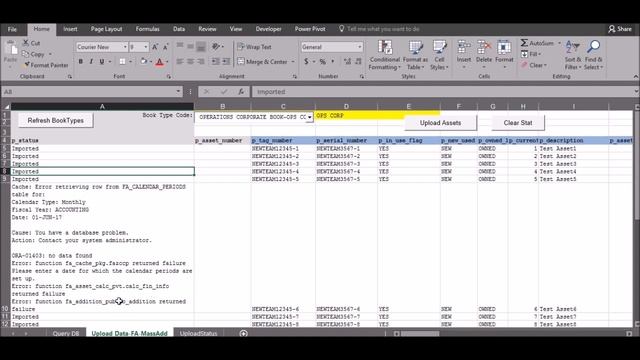The width and height of the screenshot is (640, 360).
Task: Click the Clear Stat button
Action: [518, 123]
